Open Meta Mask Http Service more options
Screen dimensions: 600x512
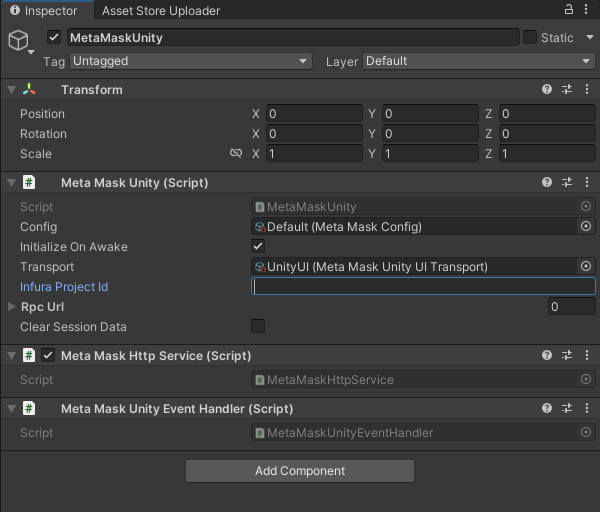pos(587,355)
